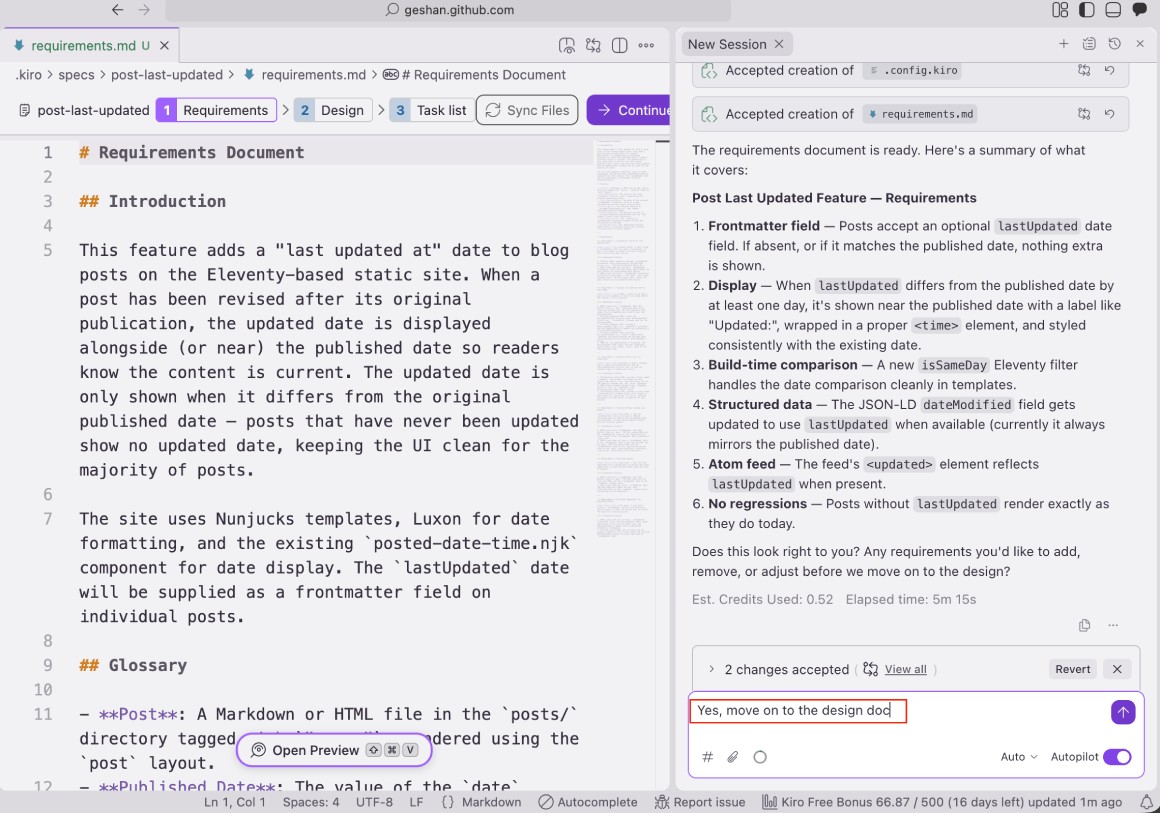Expand the 2 changes accepted row
This screenshot has width=1160, height=813.
[x=711, y=669]
